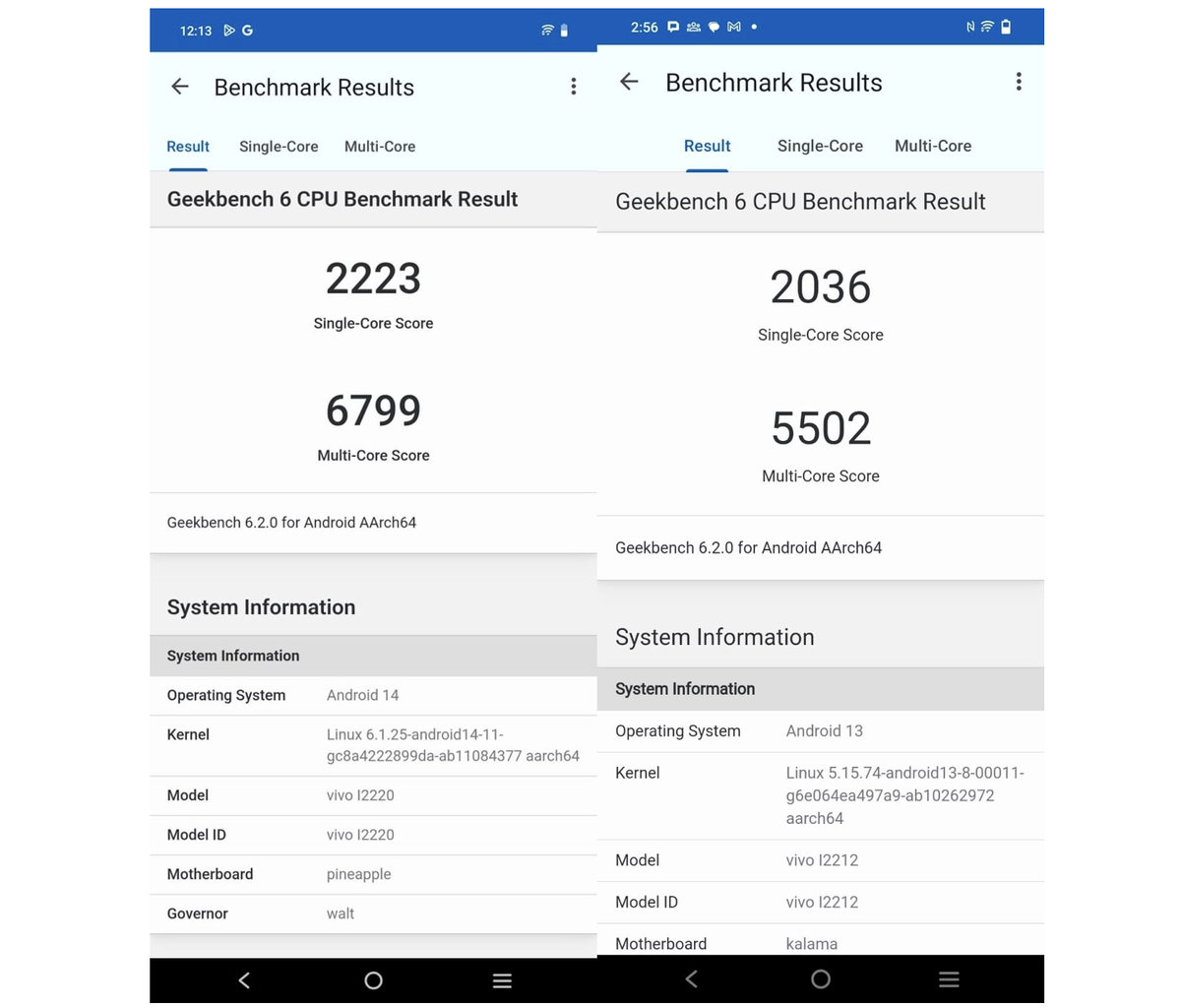This screenshot has width=1181, height=1008.
Task: Switch to Single-Core tab in right screenshot
Action: click(820, 146)
